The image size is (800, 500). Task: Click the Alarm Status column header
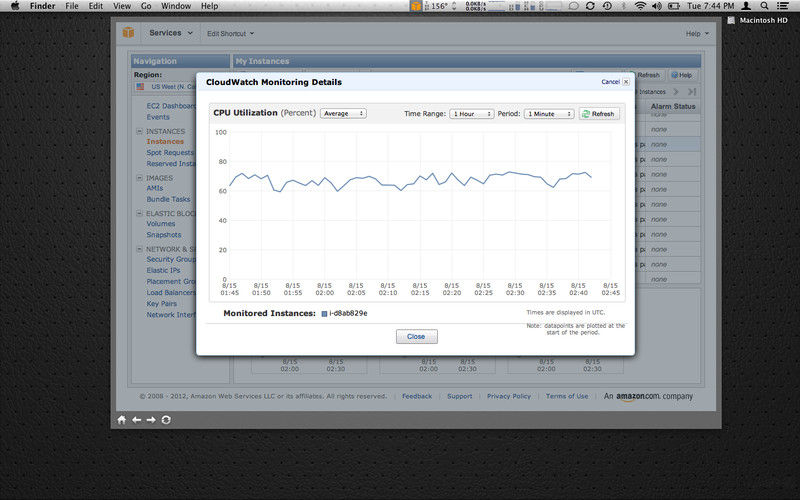[673, 107]
